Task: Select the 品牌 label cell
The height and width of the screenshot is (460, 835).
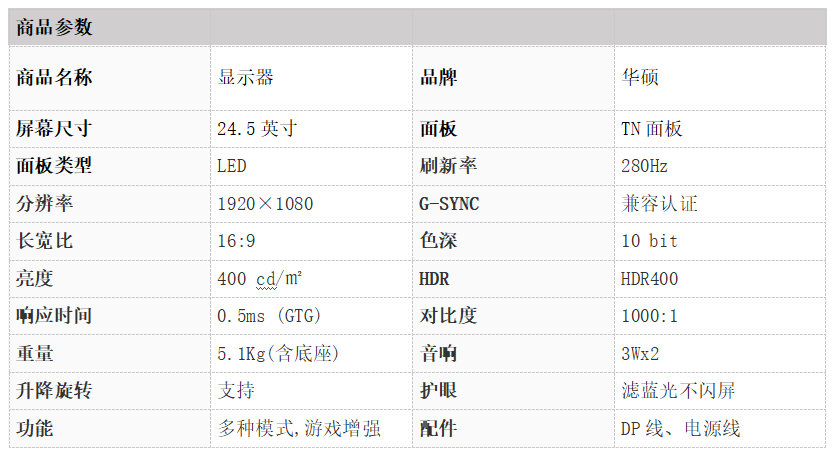Action: (x=513, y=78)
